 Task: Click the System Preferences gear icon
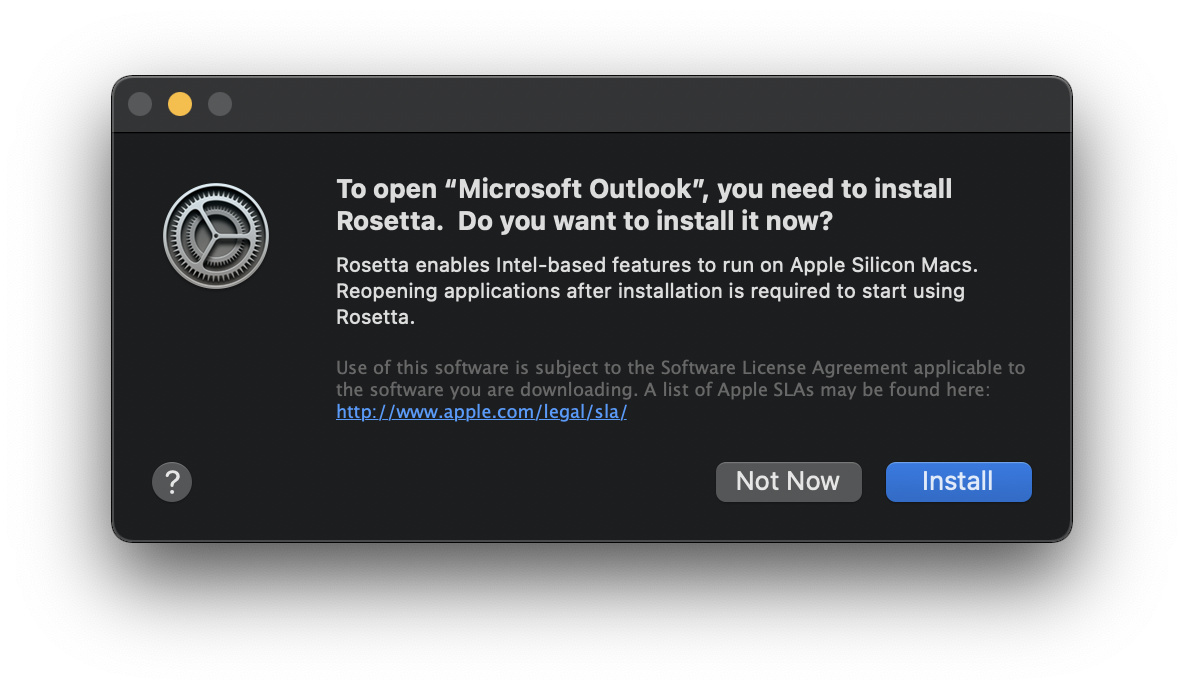pyautogui.click(x=216, y=236)
